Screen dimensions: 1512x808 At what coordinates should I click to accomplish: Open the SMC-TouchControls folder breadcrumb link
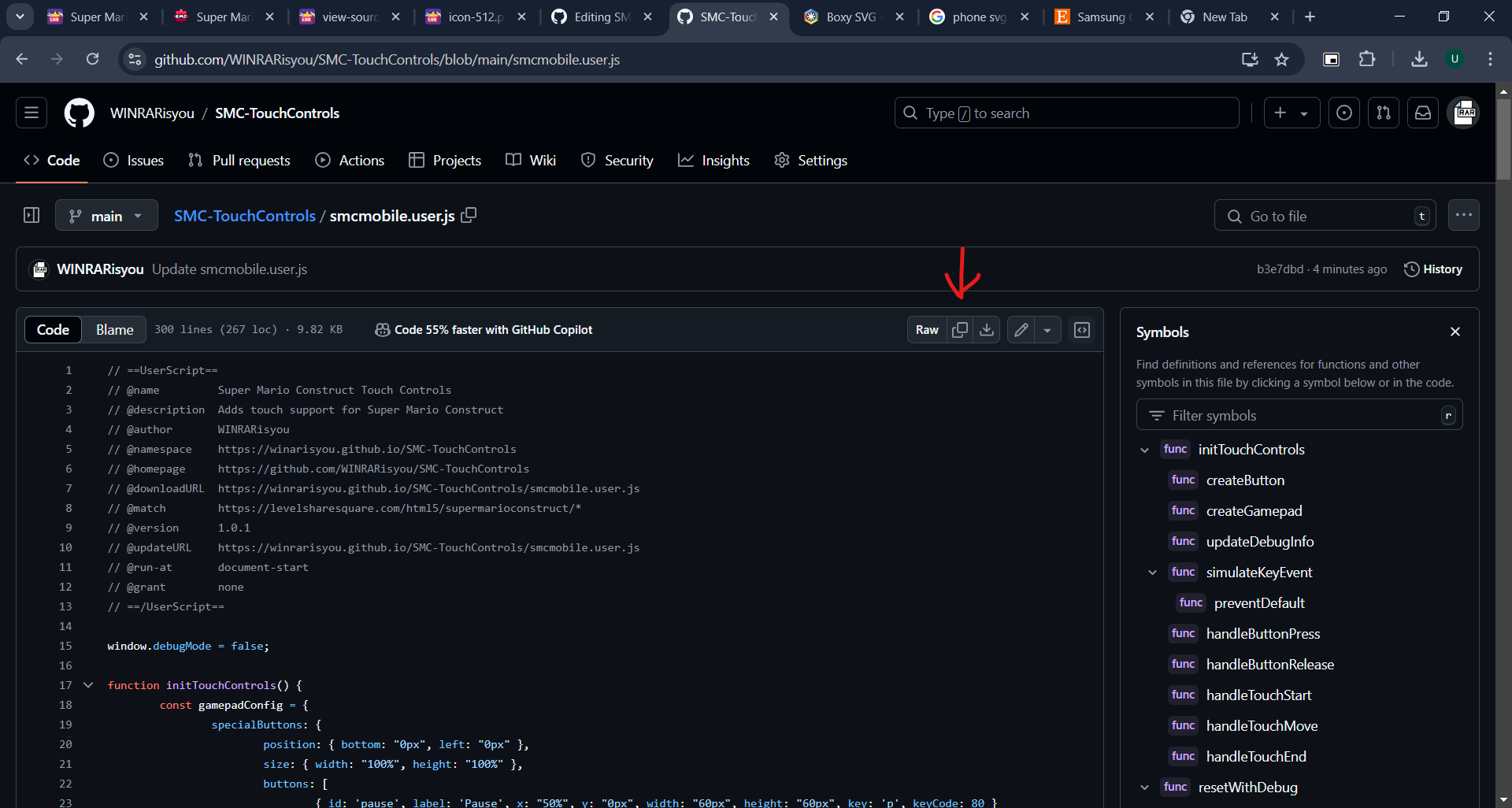click(x=245, y=216)
